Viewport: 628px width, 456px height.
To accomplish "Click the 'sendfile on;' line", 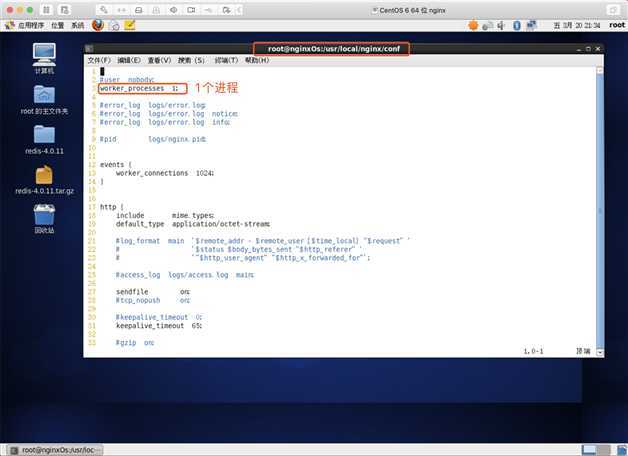I will click(153, 292).
